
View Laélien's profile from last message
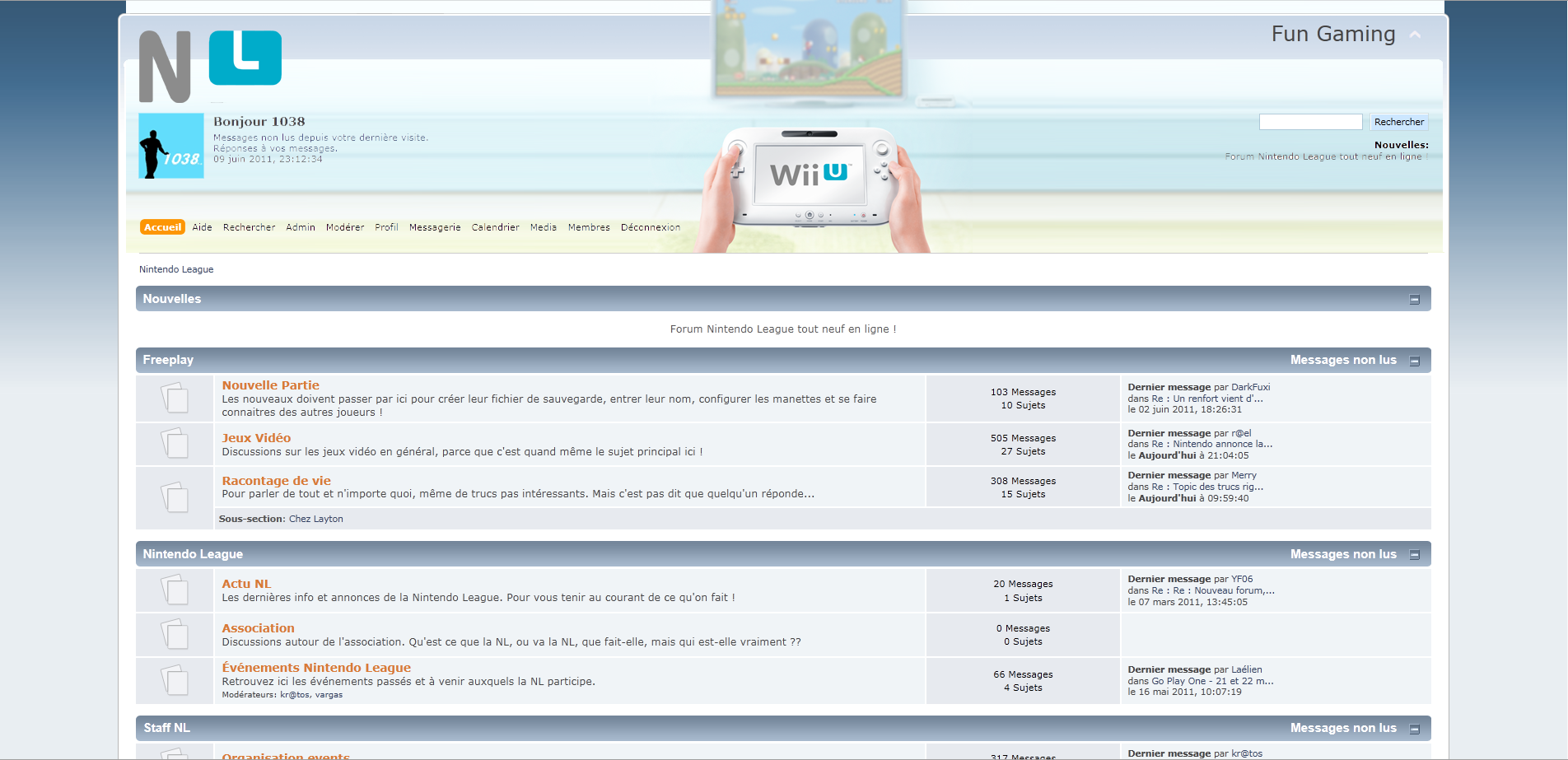pyautogui.click(x=1247, y=669)
